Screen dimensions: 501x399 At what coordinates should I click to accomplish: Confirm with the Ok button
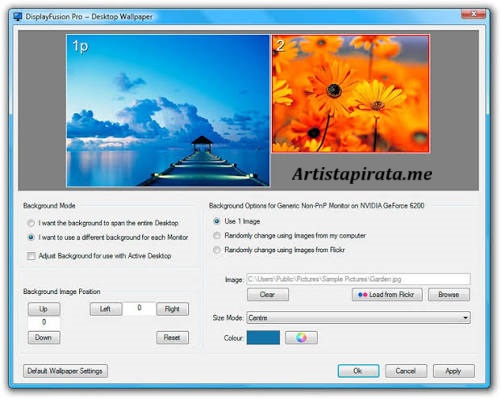[358, 371]
